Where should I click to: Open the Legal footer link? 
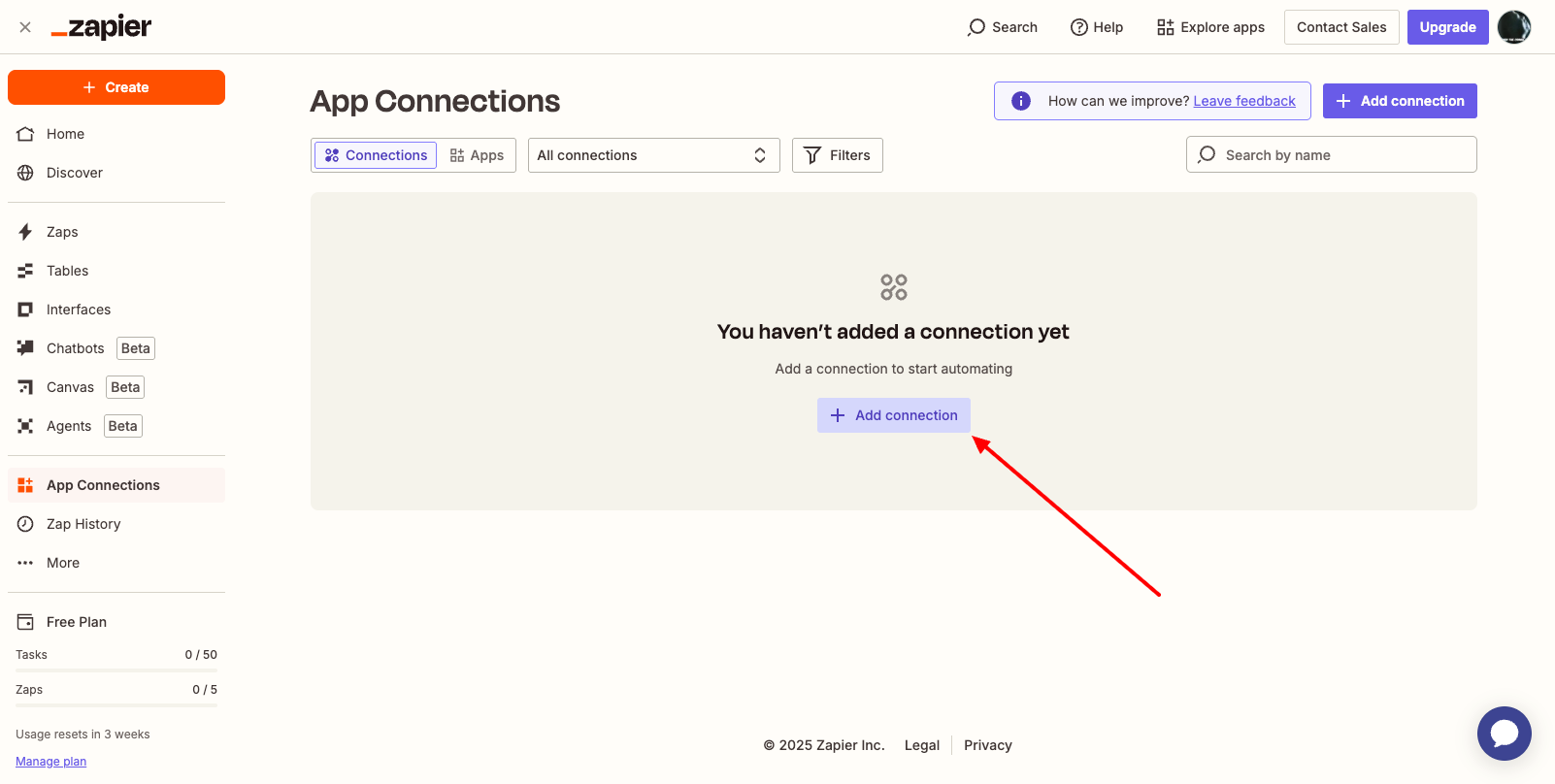tap(922, 745)
